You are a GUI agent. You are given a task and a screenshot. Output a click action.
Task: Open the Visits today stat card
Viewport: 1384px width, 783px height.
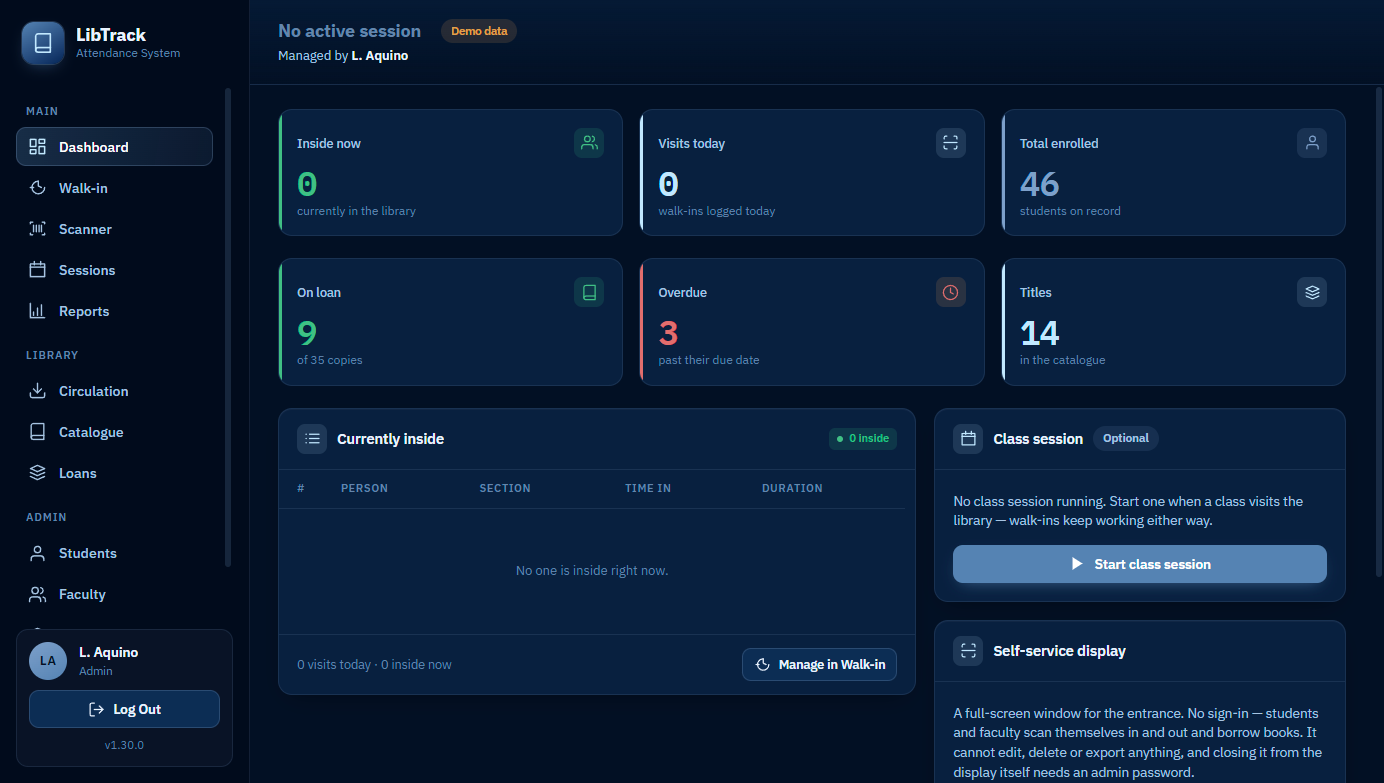click(x=812, y=172)
